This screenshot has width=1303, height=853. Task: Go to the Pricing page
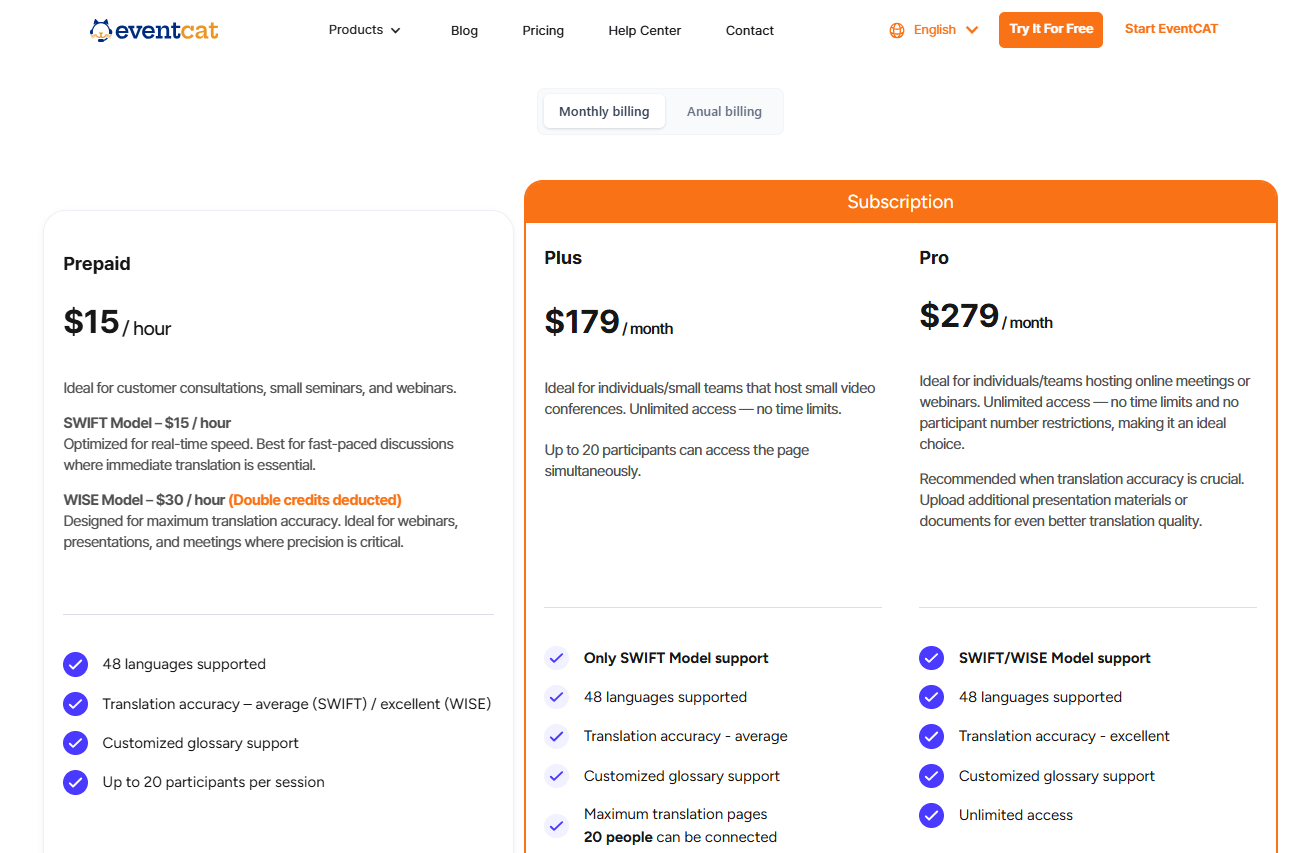click(543, 31)
